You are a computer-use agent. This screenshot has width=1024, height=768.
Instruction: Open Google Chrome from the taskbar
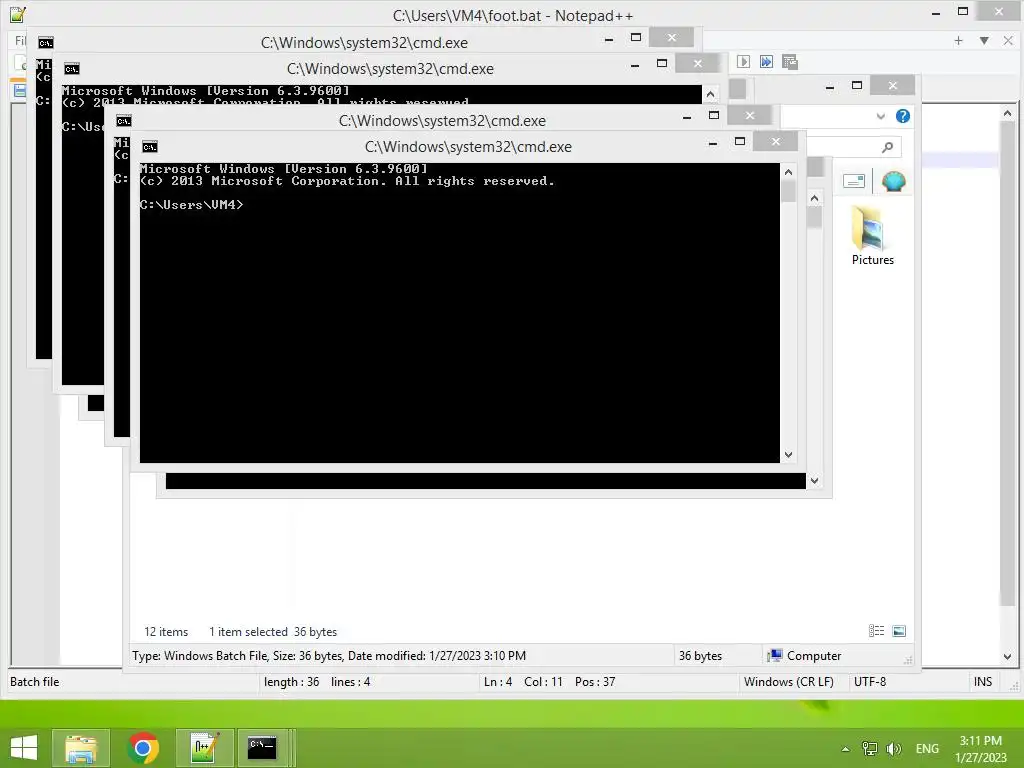click(143, 748)
